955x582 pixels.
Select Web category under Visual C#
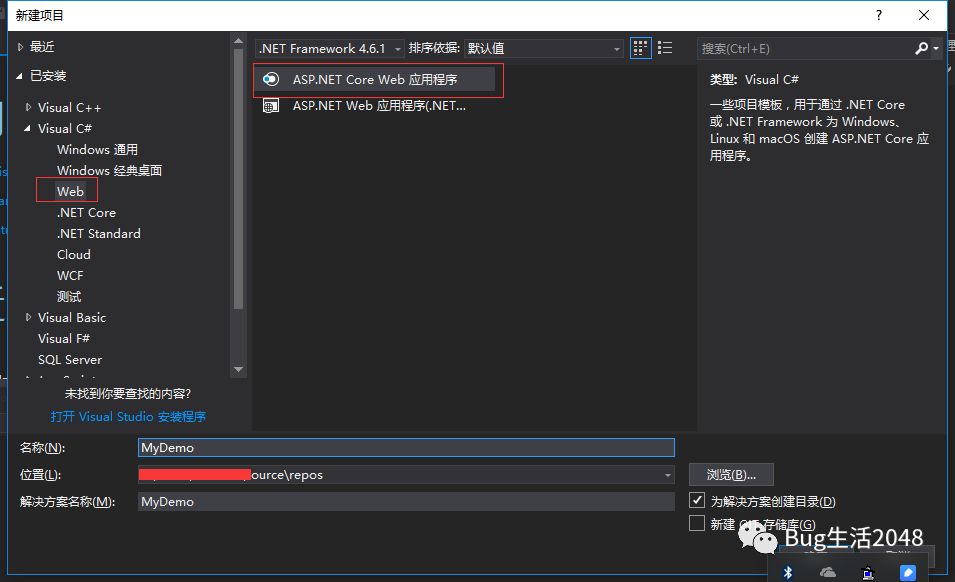(x=70, y=191)
